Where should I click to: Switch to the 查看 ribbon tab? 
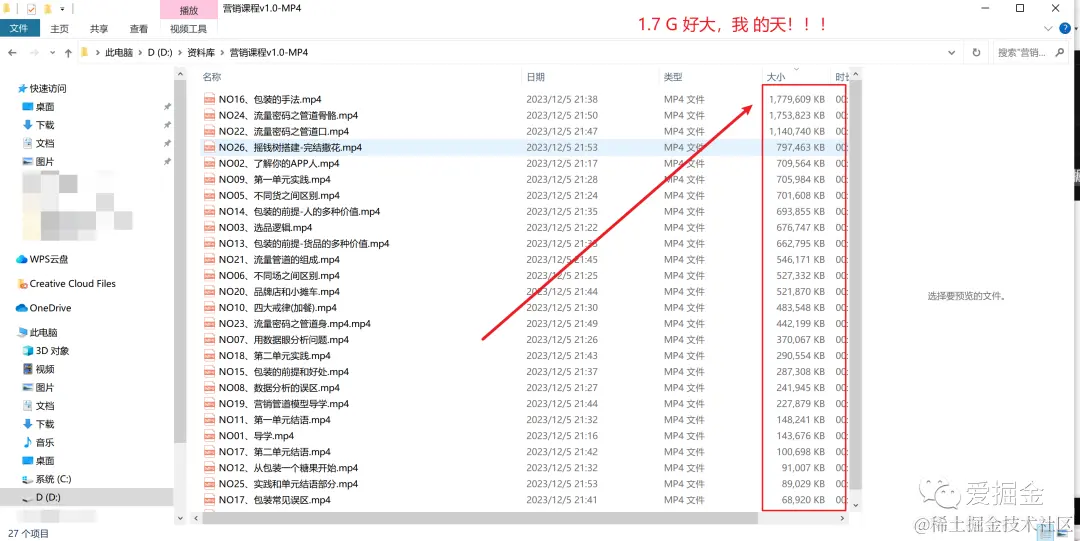[139, 28]
